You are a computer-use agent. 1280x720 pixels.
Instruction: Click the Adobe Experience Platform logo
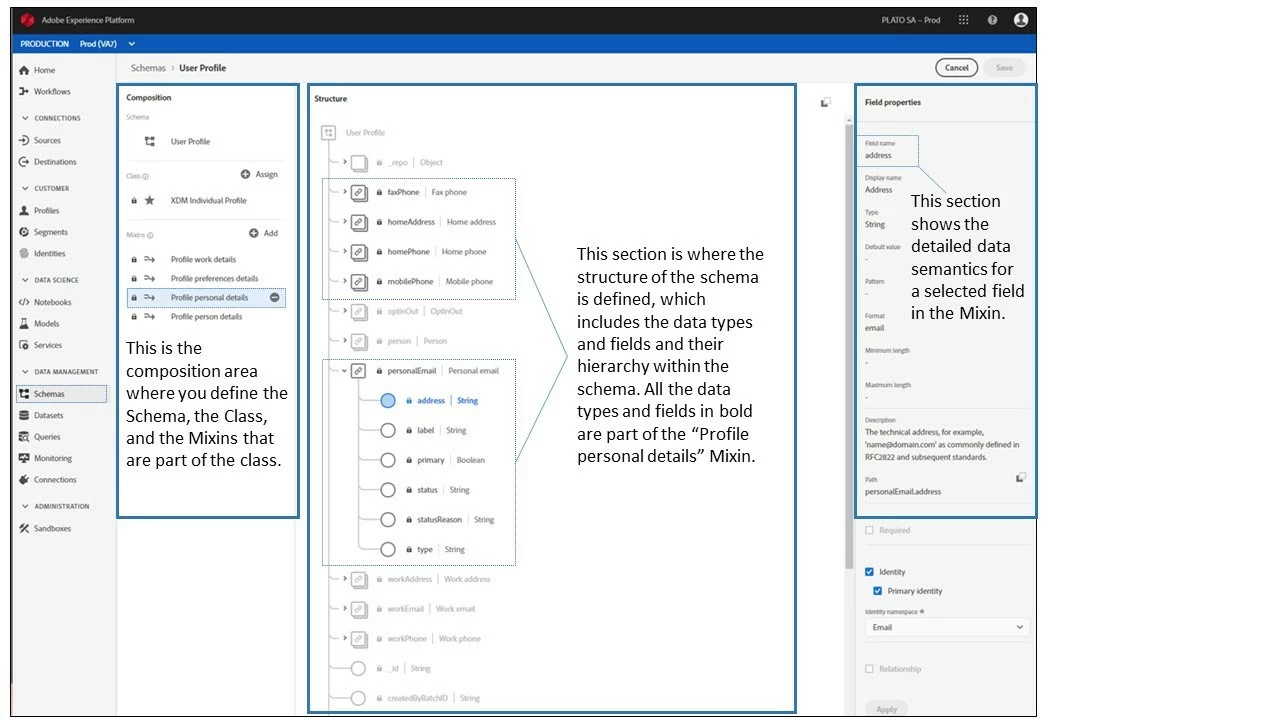pos(29,20)
